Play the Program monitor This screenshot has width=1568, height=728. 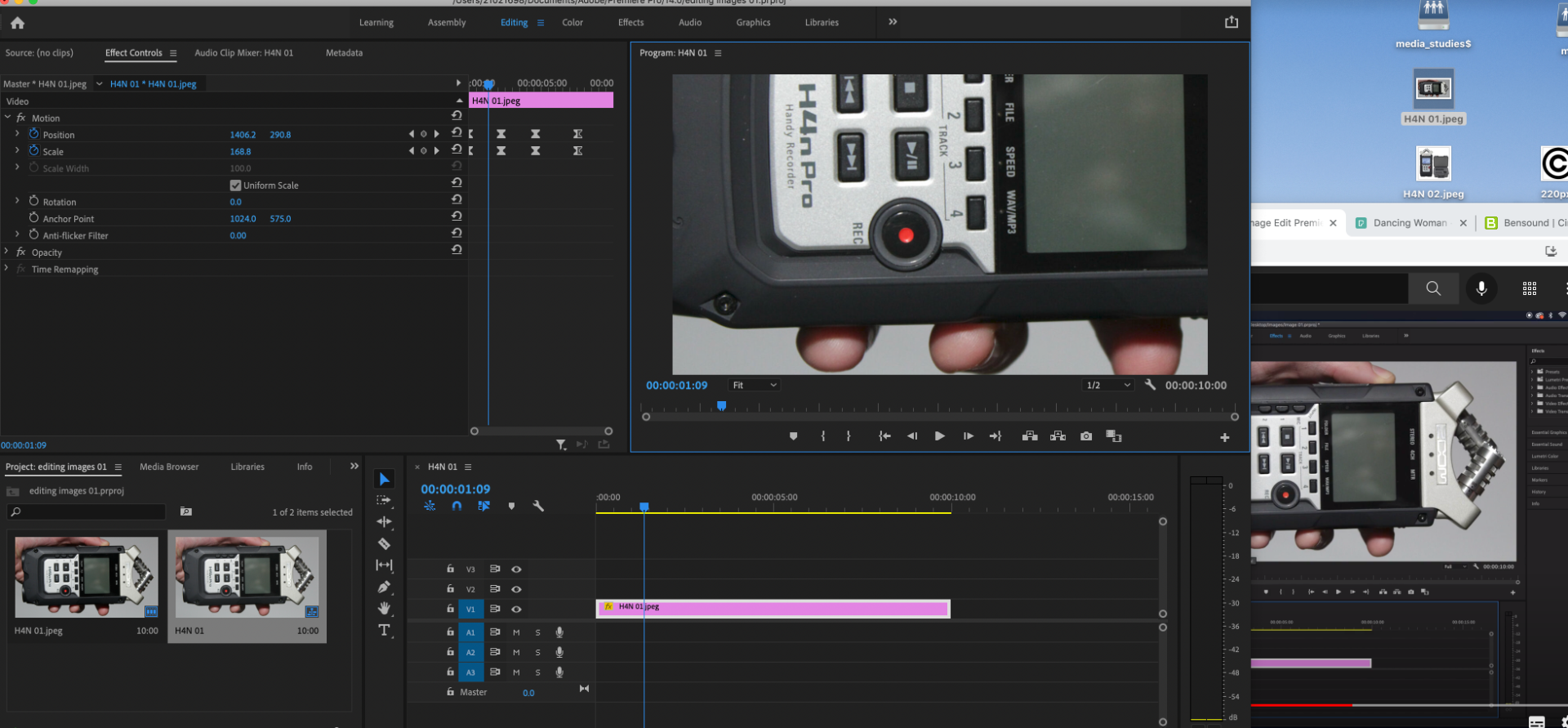point(939,436)
